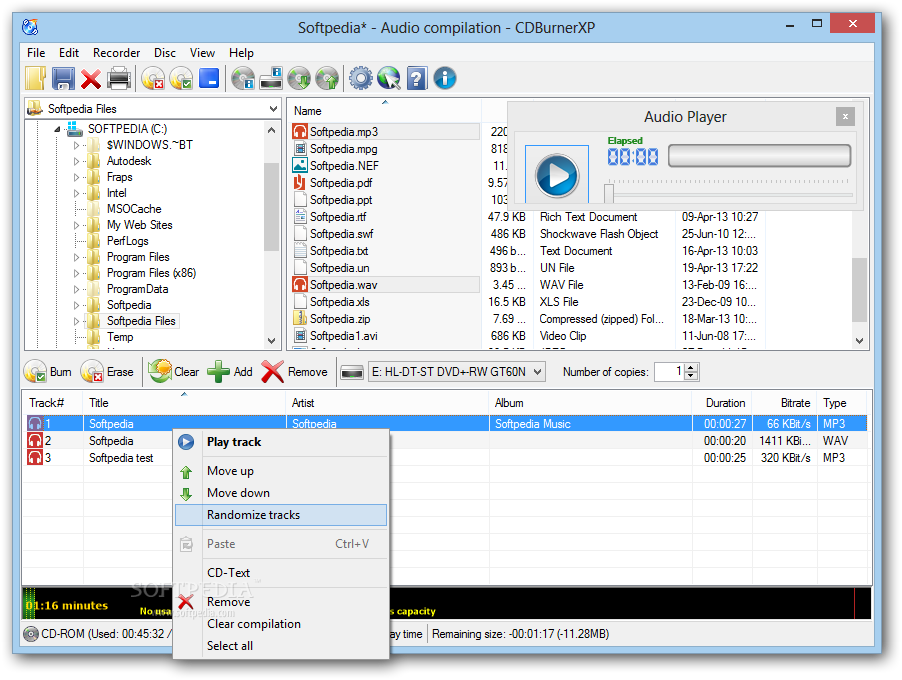Open settings via the gear toolbar icon
Screen dimensions: 902x680
361,78
